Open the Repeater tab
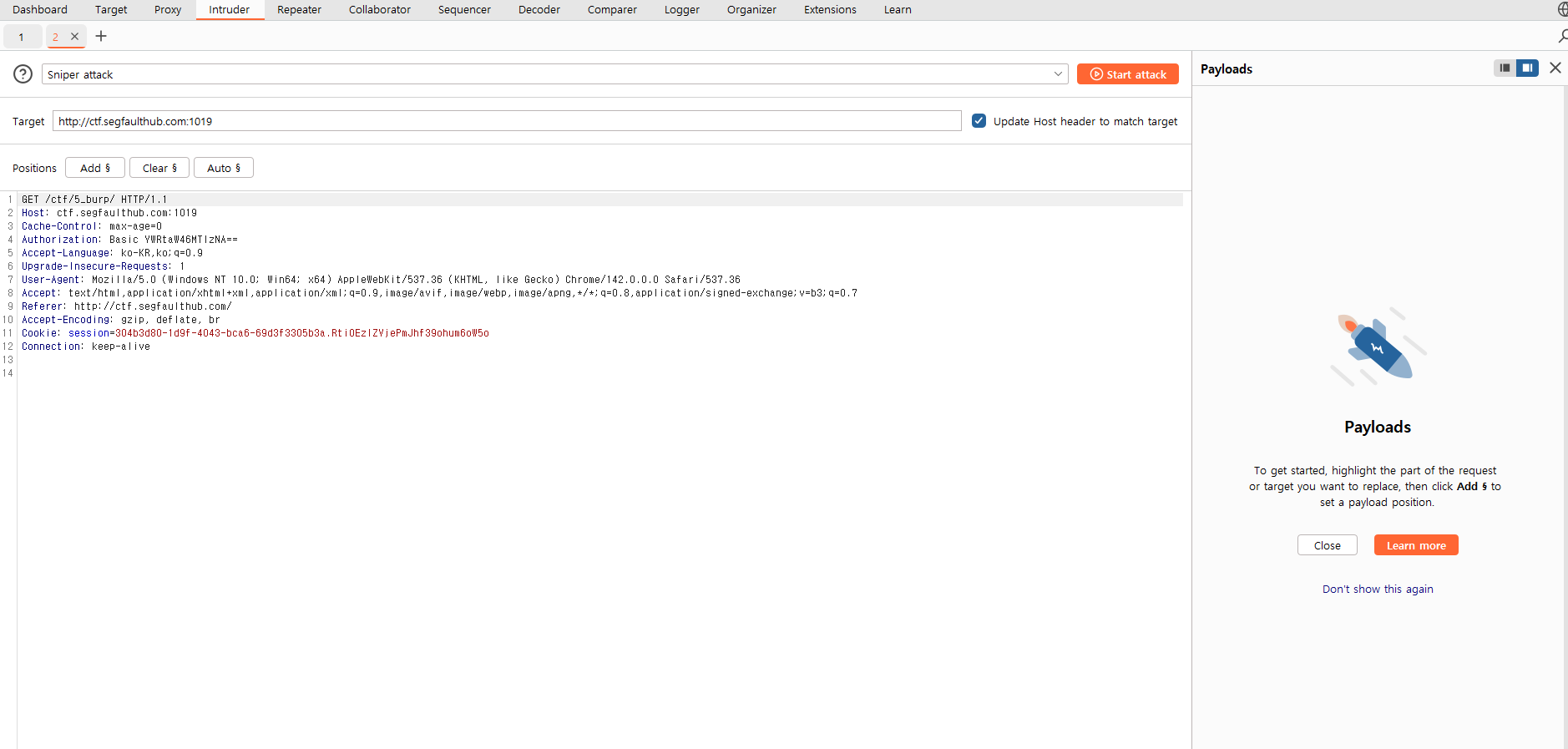Image resolution: width=1568 pixels, height=749 pixels. pos(299,10)
